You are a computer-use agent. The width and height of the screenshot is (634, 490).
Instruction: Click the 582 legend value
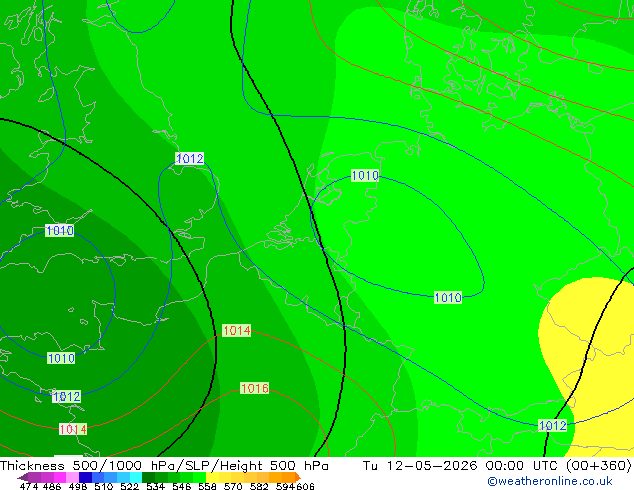tap(259, 486)
